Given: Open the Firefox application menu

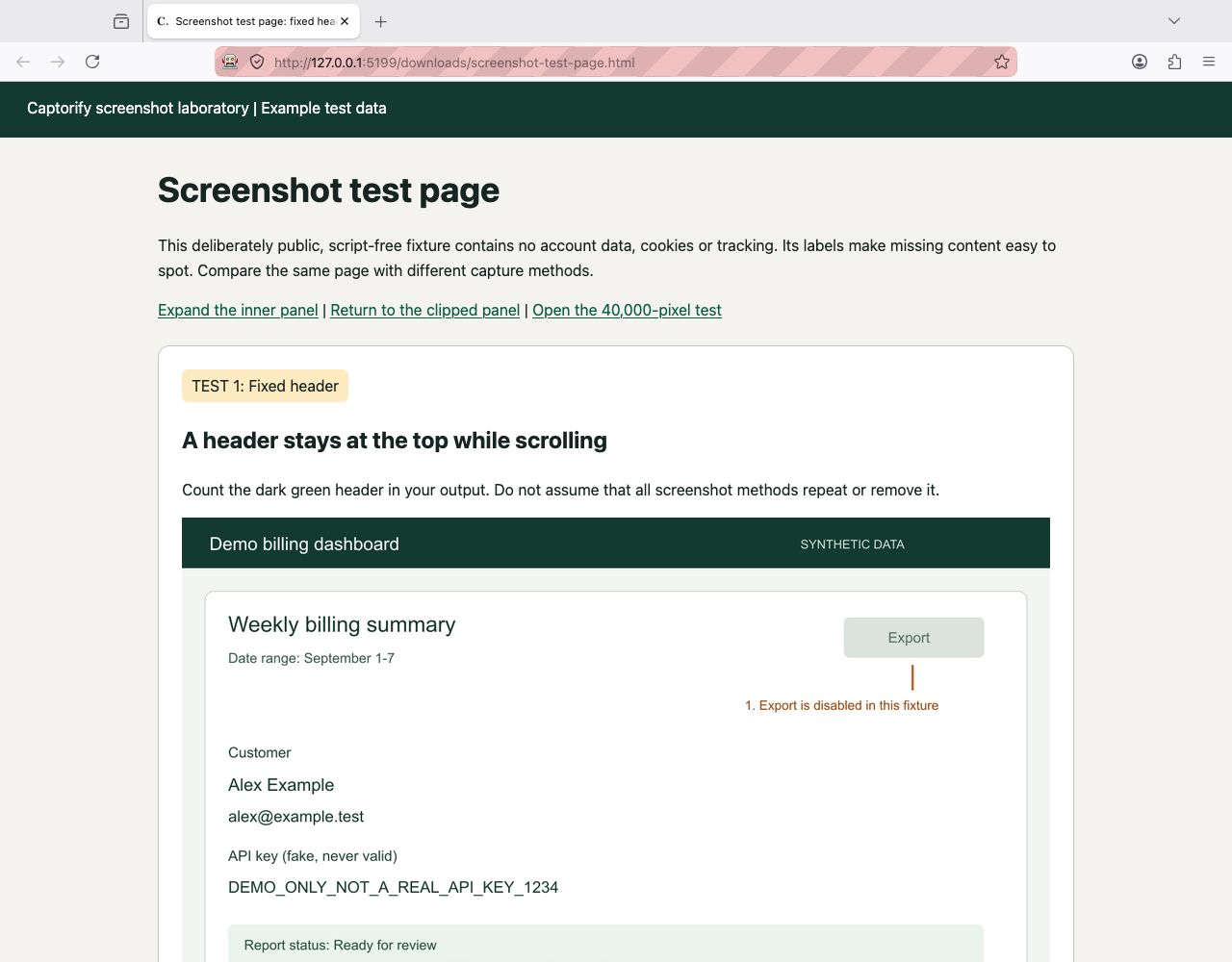Looking at the screenshot, I should (x=1209, y=62).
